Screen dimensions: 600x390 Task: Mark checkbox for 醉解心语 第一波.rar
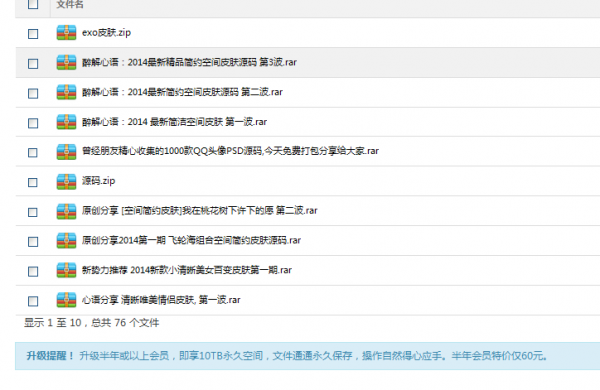click(x=33, y=123)
